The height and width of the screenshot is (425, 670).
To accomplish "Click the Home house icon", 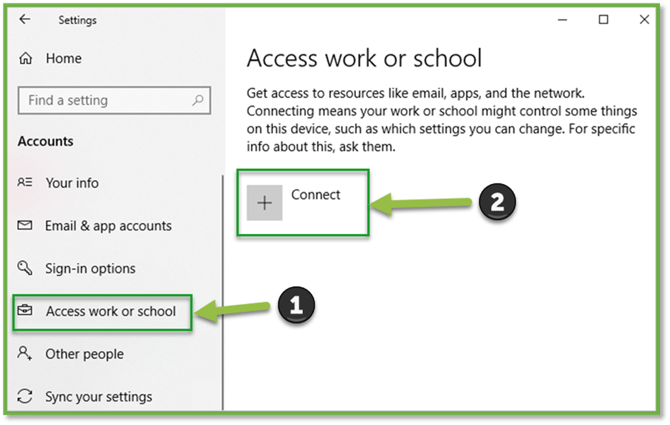I will 26,59.
